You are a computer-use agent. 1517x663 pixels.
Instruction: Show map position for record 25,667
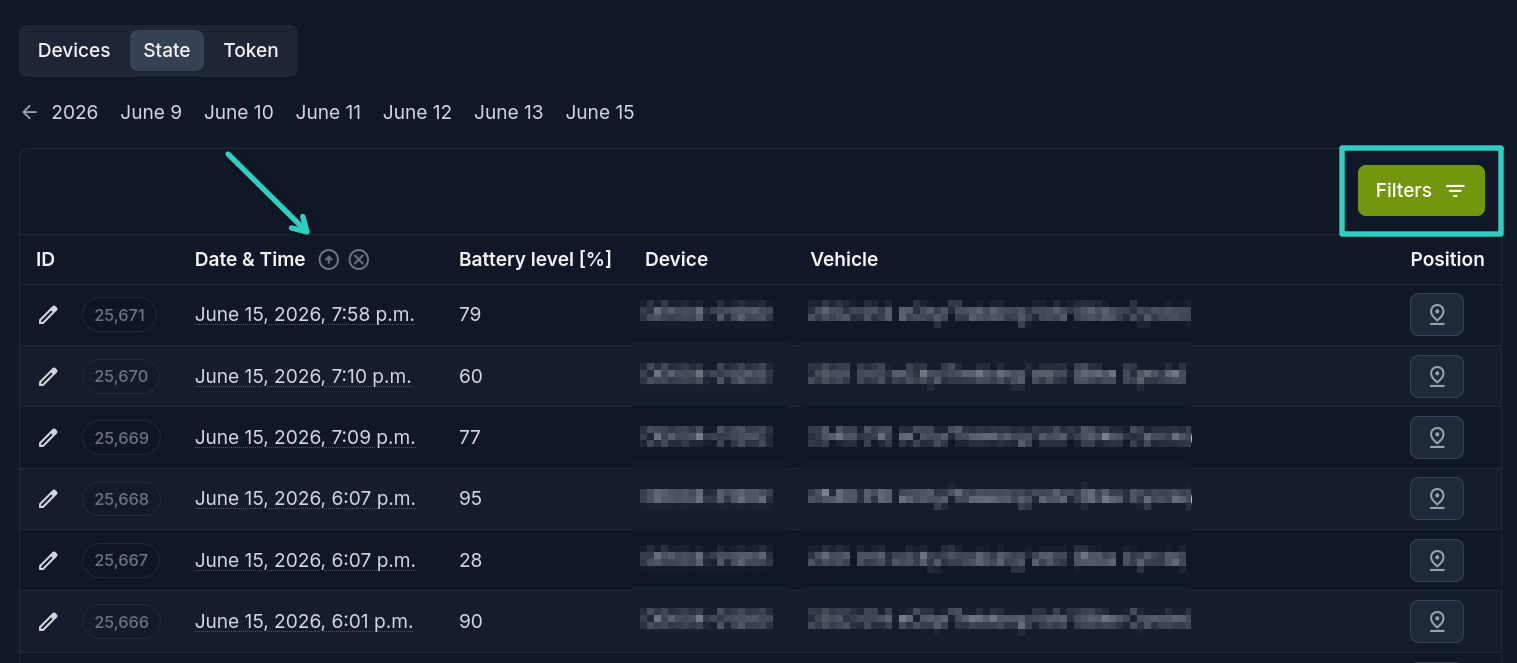point(1437,560)
